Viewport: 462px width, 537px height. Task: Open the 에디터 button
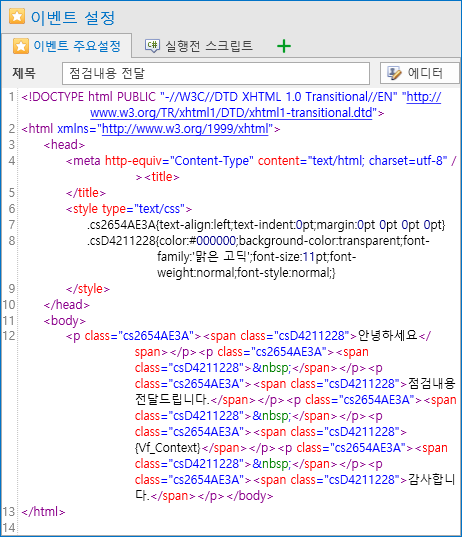(420, 73)
